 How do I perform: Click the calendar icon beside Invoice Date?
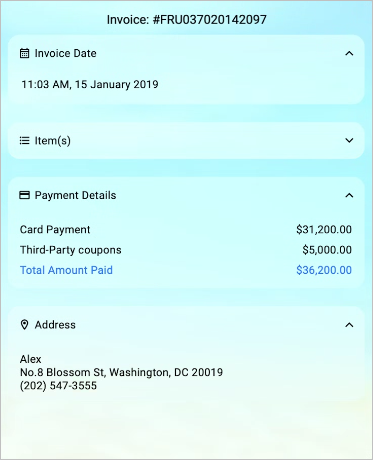(24, 53)
